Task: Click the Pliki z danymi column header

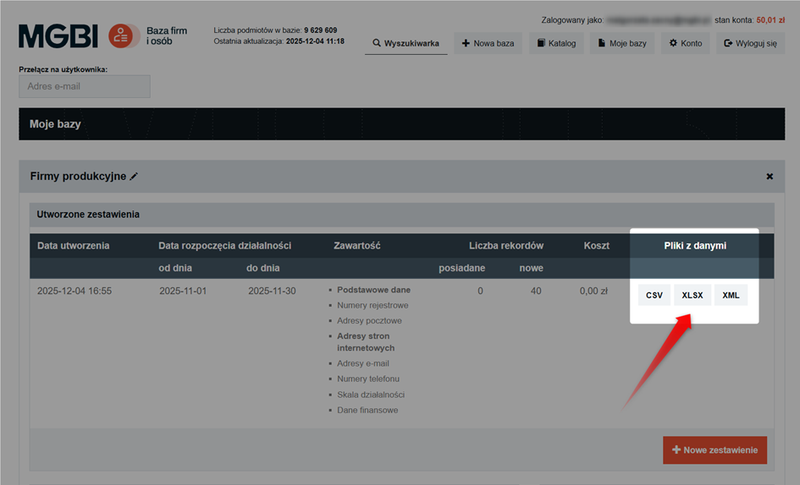Action: [x=694, y=246]
